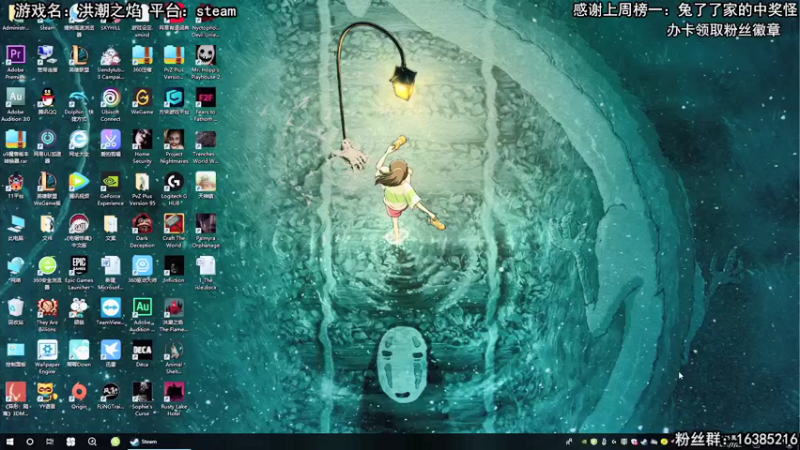Open Wallpaper Engine shortcut
Viewport: 800px width, 450px height.
47,358
